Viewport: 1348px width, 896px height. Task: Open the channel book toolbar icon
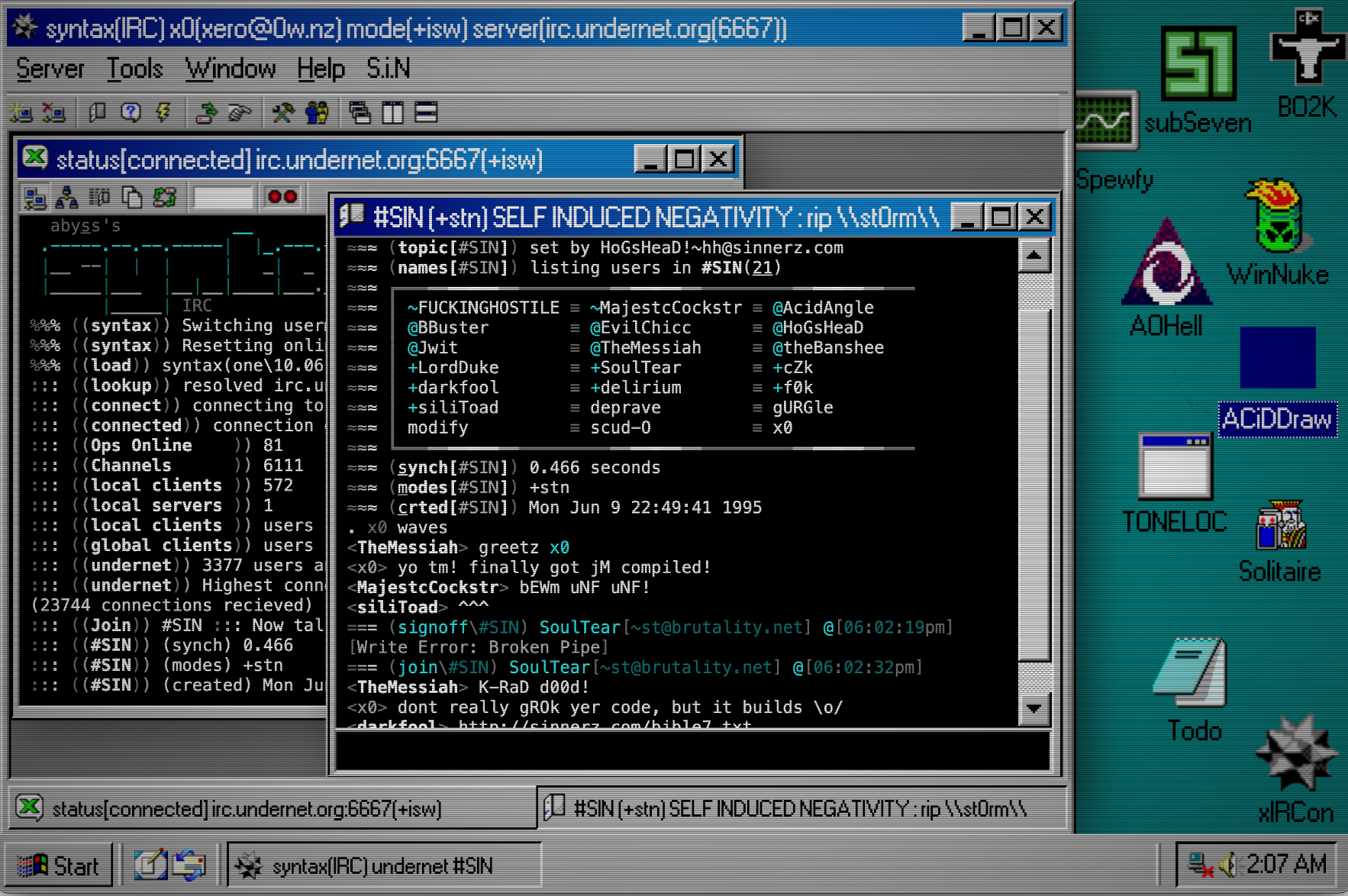[x=98, y=113]
